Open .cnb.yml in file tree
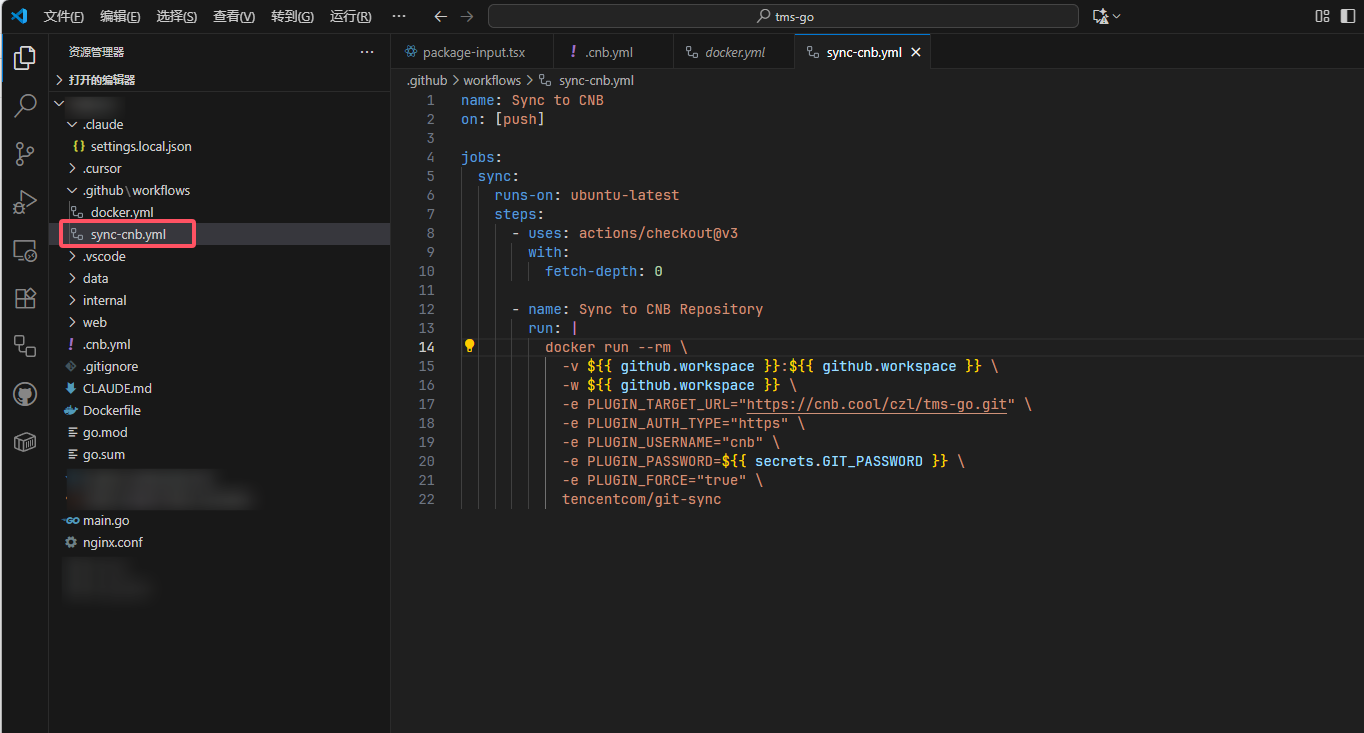The width and height of the screenshot is (1364, 733). [x=219, y=344]
